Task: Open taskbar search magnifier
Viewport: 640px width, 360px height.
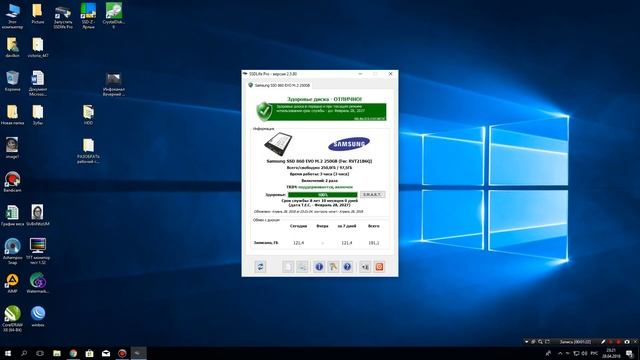Action: tap(24, 353)
